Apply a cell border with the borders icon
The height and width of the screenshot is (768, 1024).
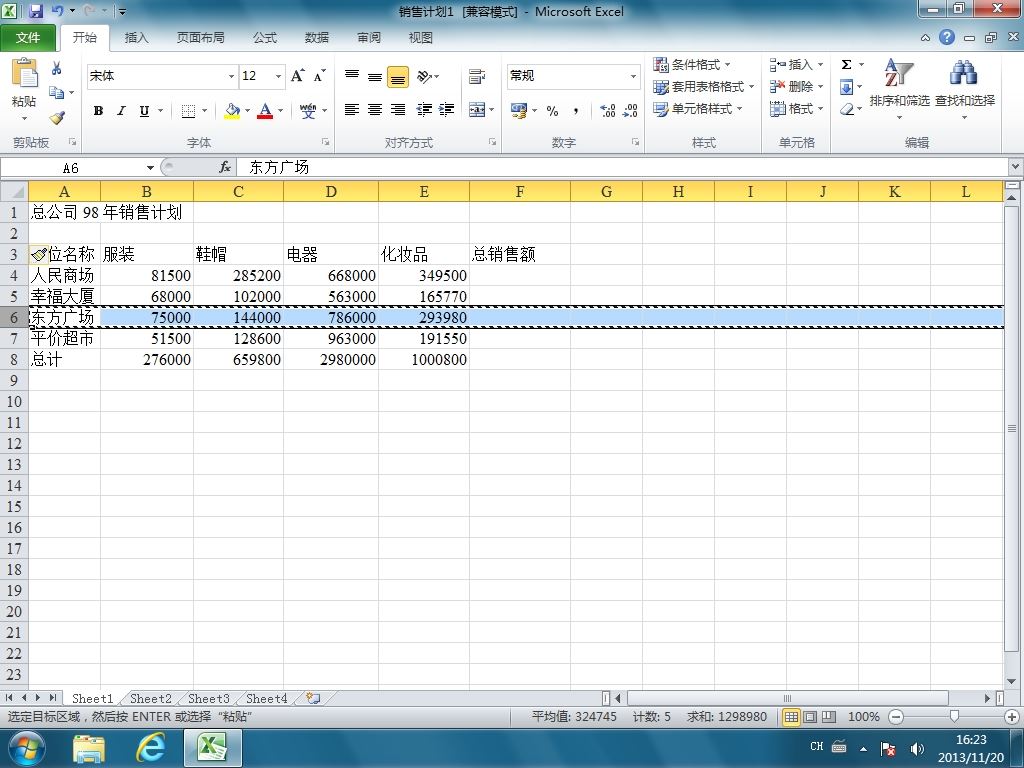pos(188,111)
